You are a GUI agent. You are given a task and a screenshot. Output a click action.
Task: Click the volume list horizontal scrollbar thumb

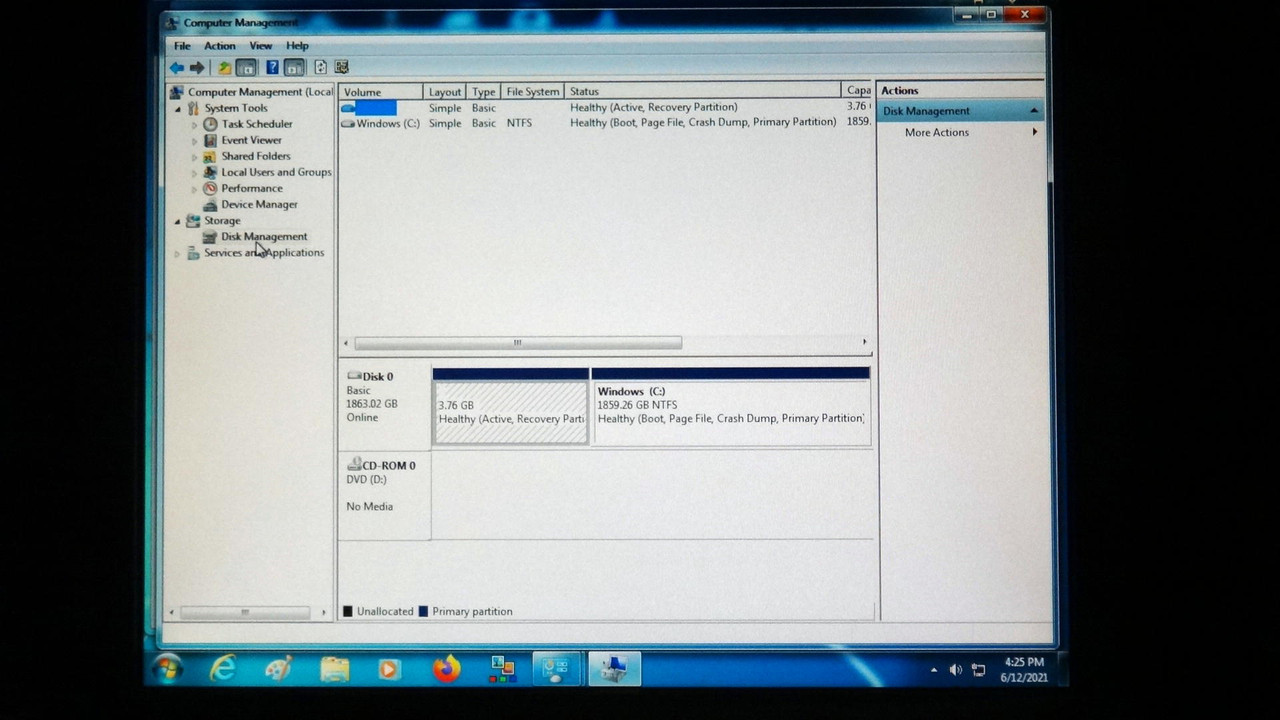pos(518,342)
